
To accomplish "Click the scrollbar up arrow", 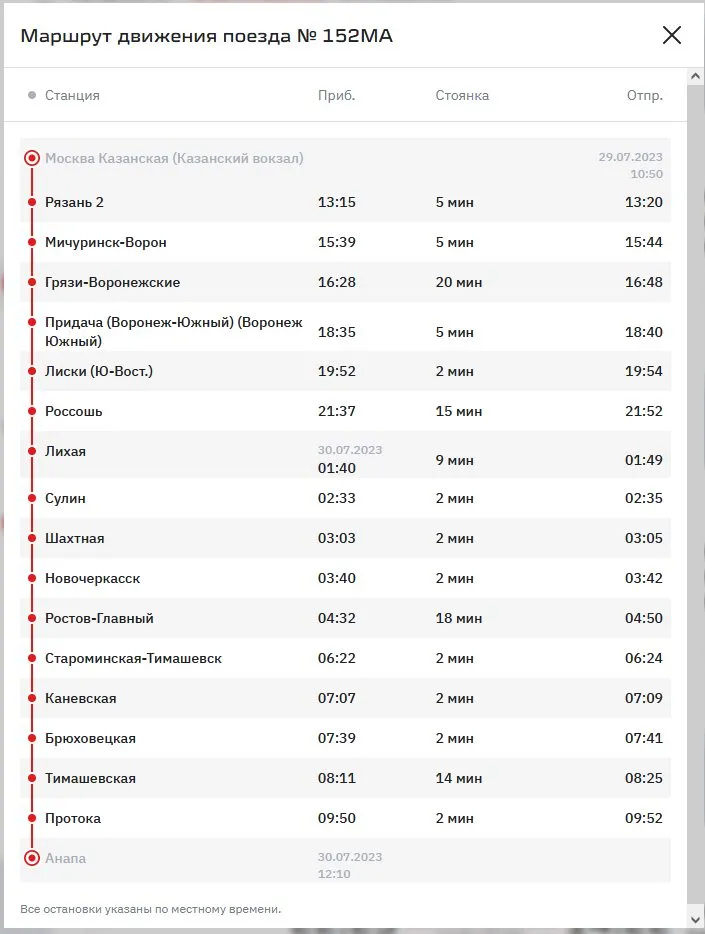I will [x=696, y=77].
